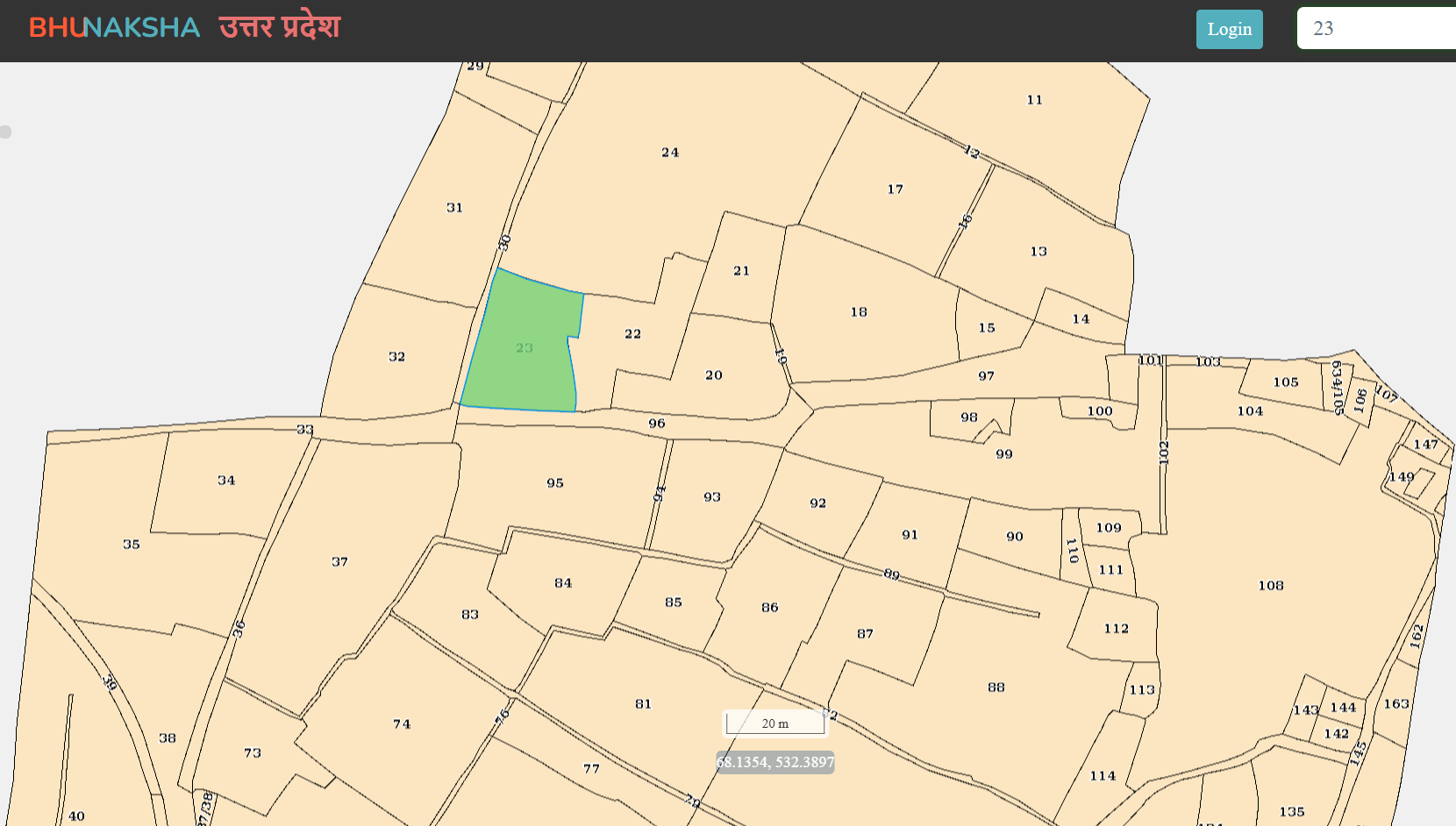Click the उत्तर प्रदेश state title
1456x826 pixels.
pyautogui.click(x=279, y=27)
